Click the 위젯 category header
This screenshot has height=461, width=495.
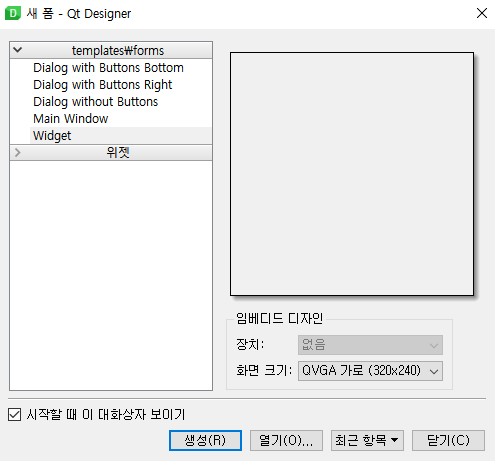111,153
